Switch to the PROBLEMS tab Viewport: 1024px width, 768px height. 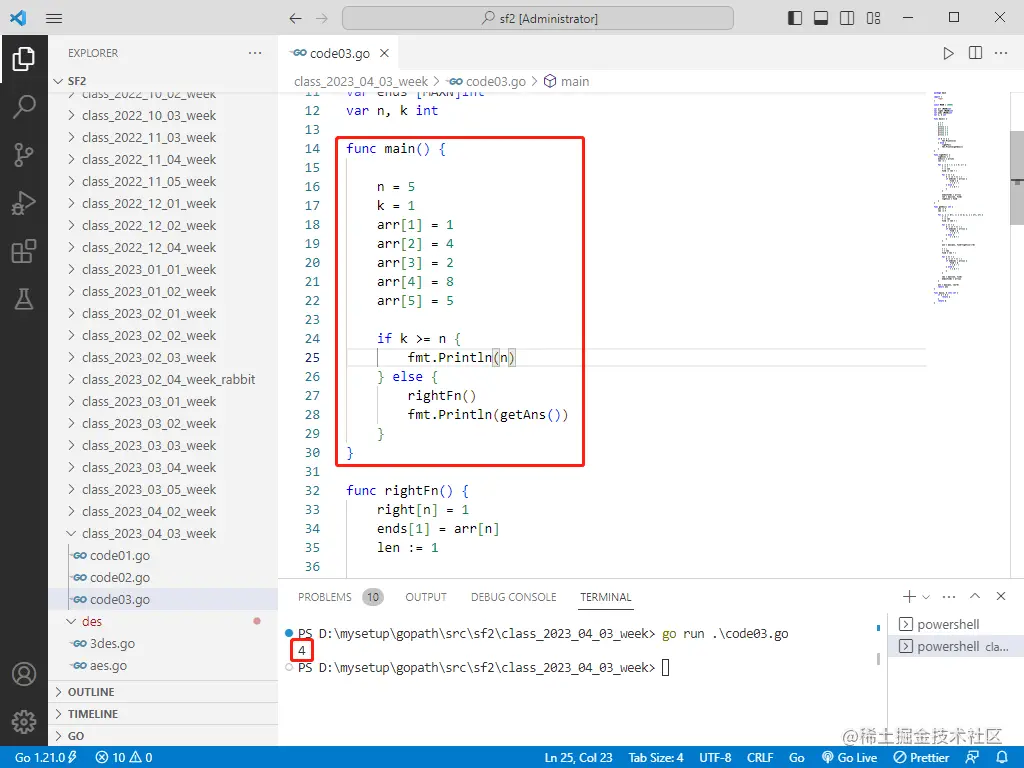pos(325,597)
